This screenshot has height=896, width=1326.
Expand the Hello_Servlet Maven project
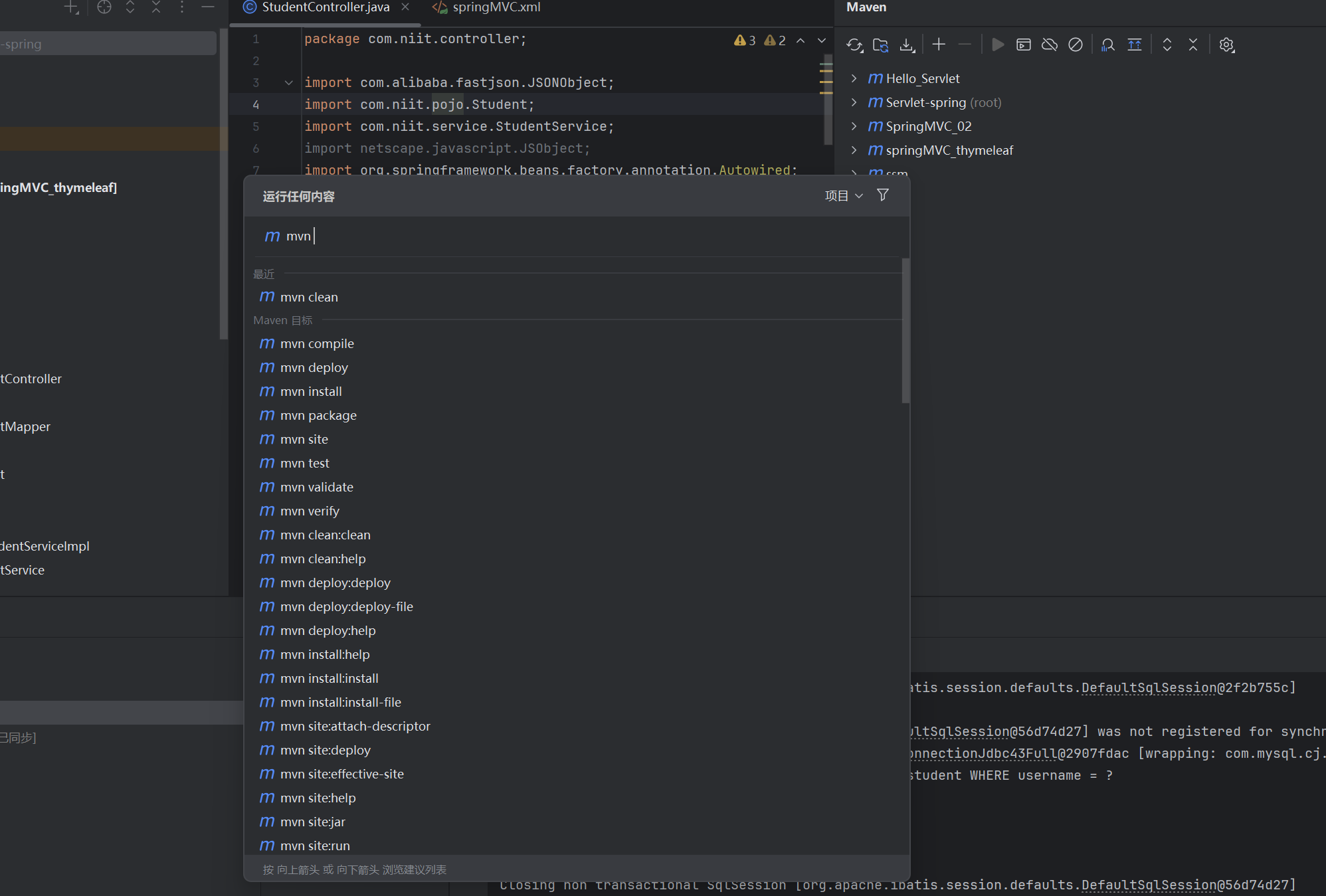[x=854, y=78]
